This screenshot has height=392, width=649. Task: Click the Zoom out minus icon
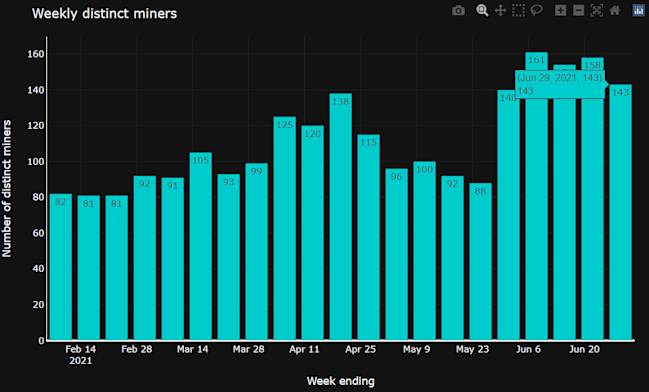(x=579, y=10)
